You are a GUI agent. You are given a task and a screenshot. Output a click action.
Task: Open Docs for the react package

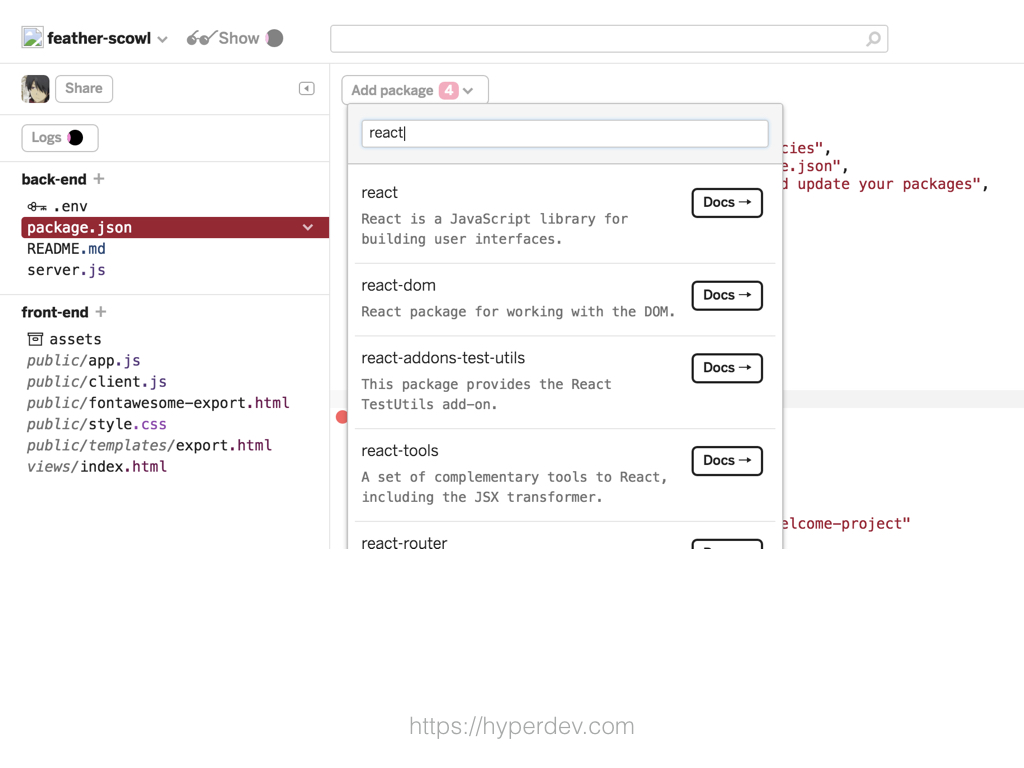[727, 202]
